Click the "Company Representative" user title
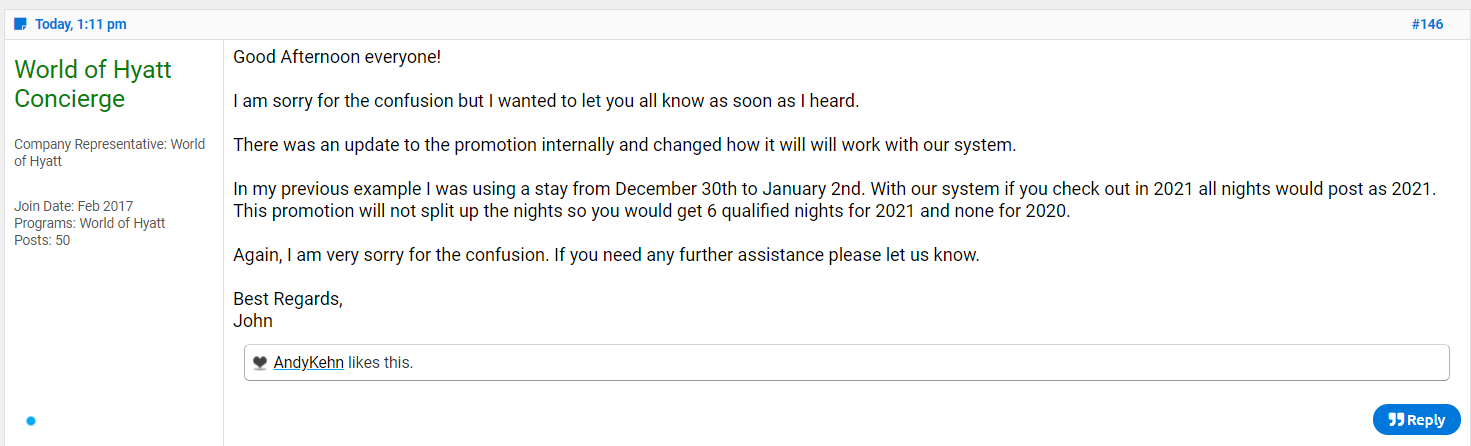The width and height of the screenshot is (1471, 446). coord(110,152)
